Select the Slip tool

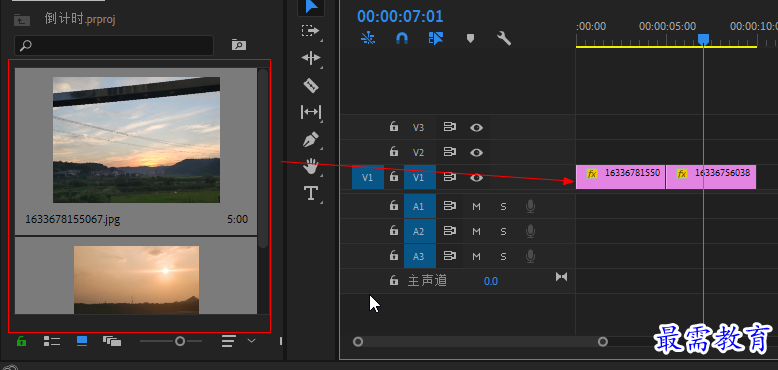pyautogui.click(x=311, y=112)
